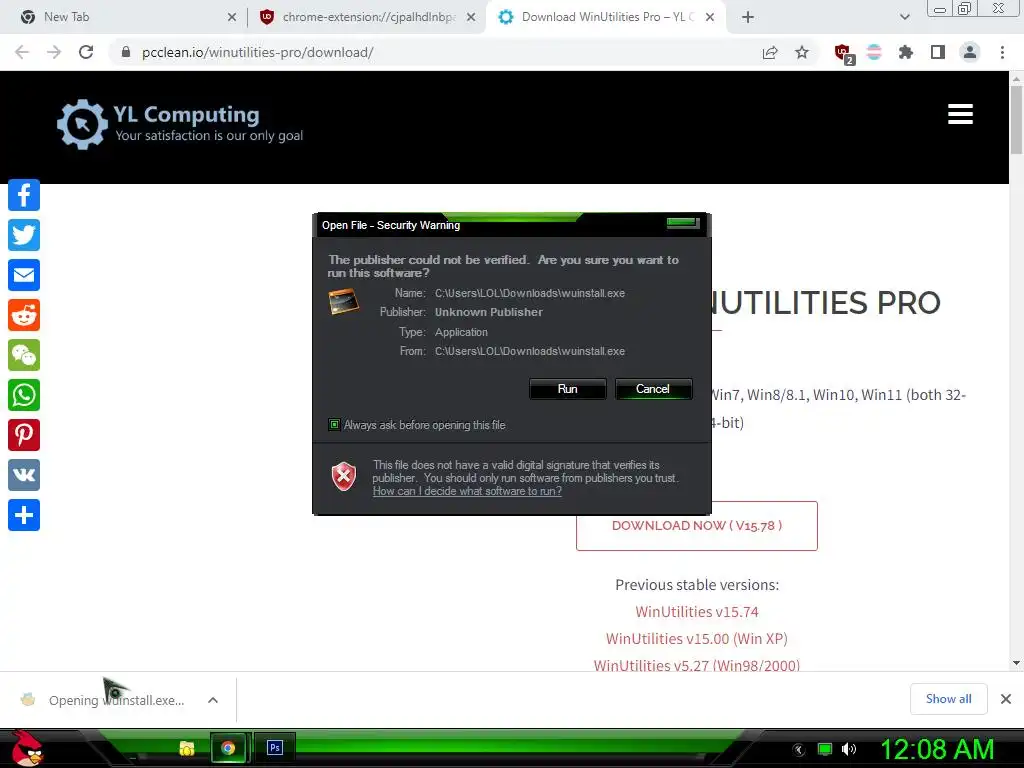Open the tab search dropdown arrow

pyautogui.click(x=904, y=17)
